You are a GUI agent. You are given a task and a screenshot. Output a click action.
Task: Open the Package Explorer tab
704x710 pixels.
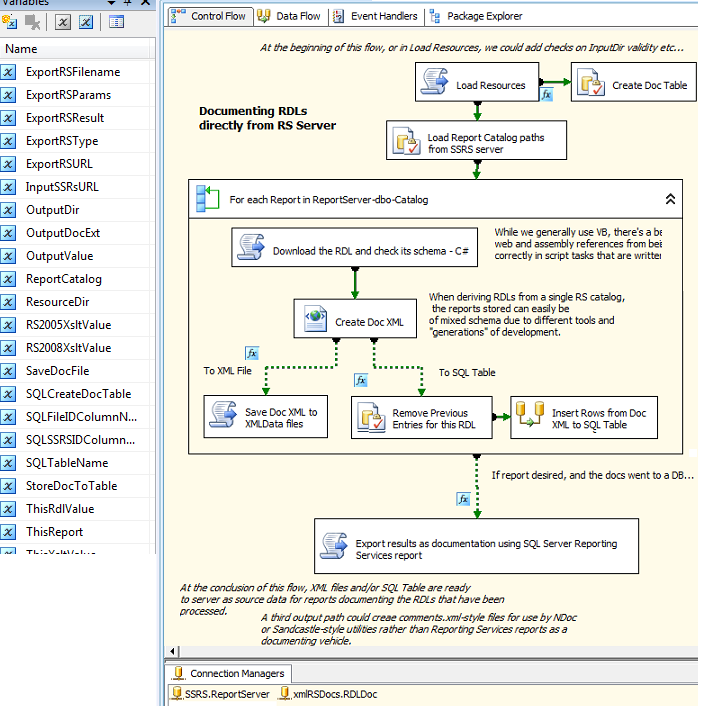point(476,16)
